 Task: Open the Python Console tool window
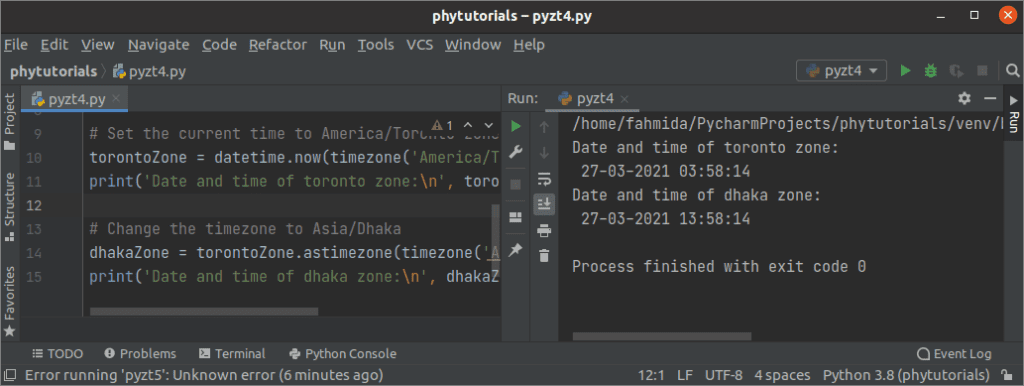pos(342,354)
